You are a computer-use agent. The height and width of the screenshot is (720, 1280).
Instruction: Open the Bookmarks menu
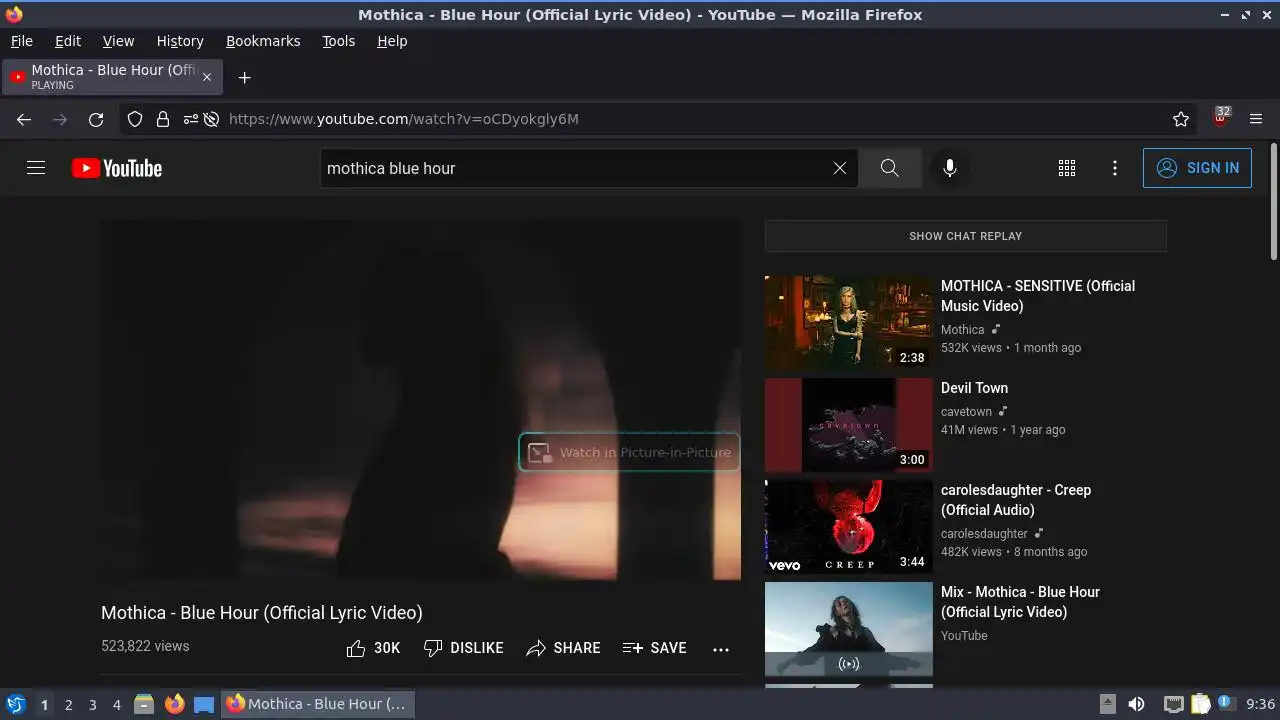click(x=263, y=41)
